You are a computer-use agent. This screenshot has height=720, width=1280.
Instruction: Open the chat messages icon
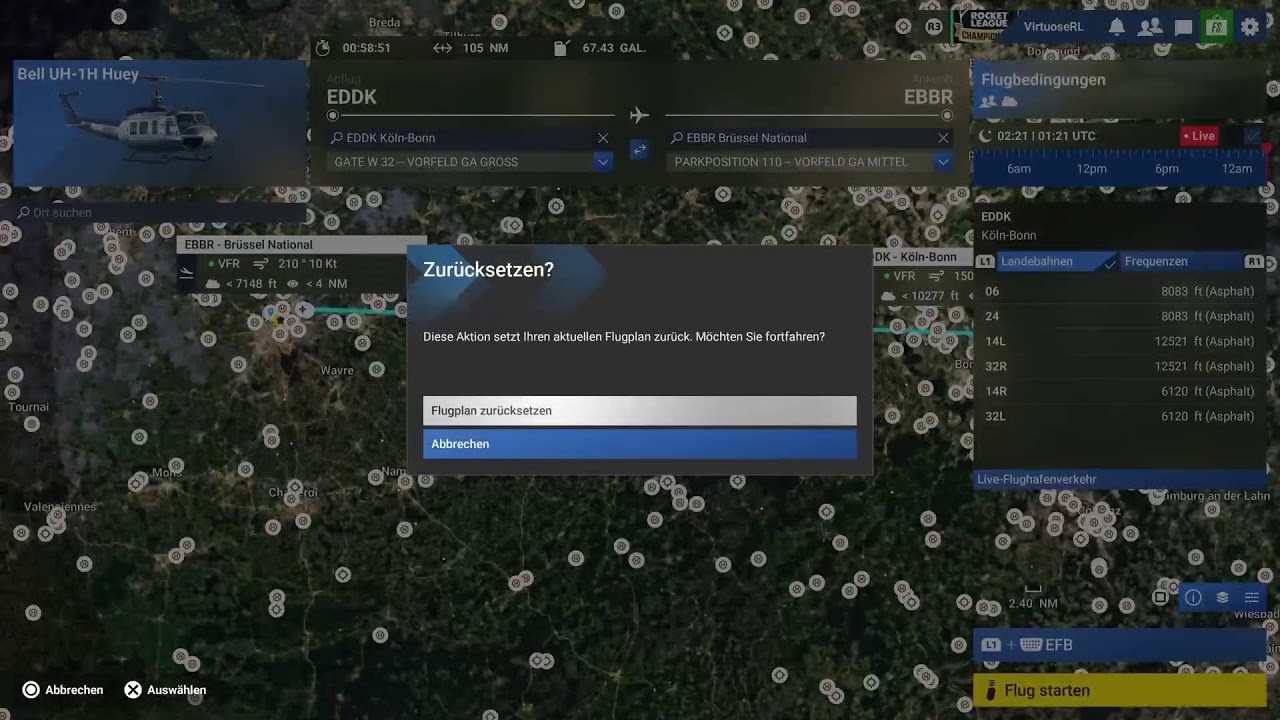1184,27
